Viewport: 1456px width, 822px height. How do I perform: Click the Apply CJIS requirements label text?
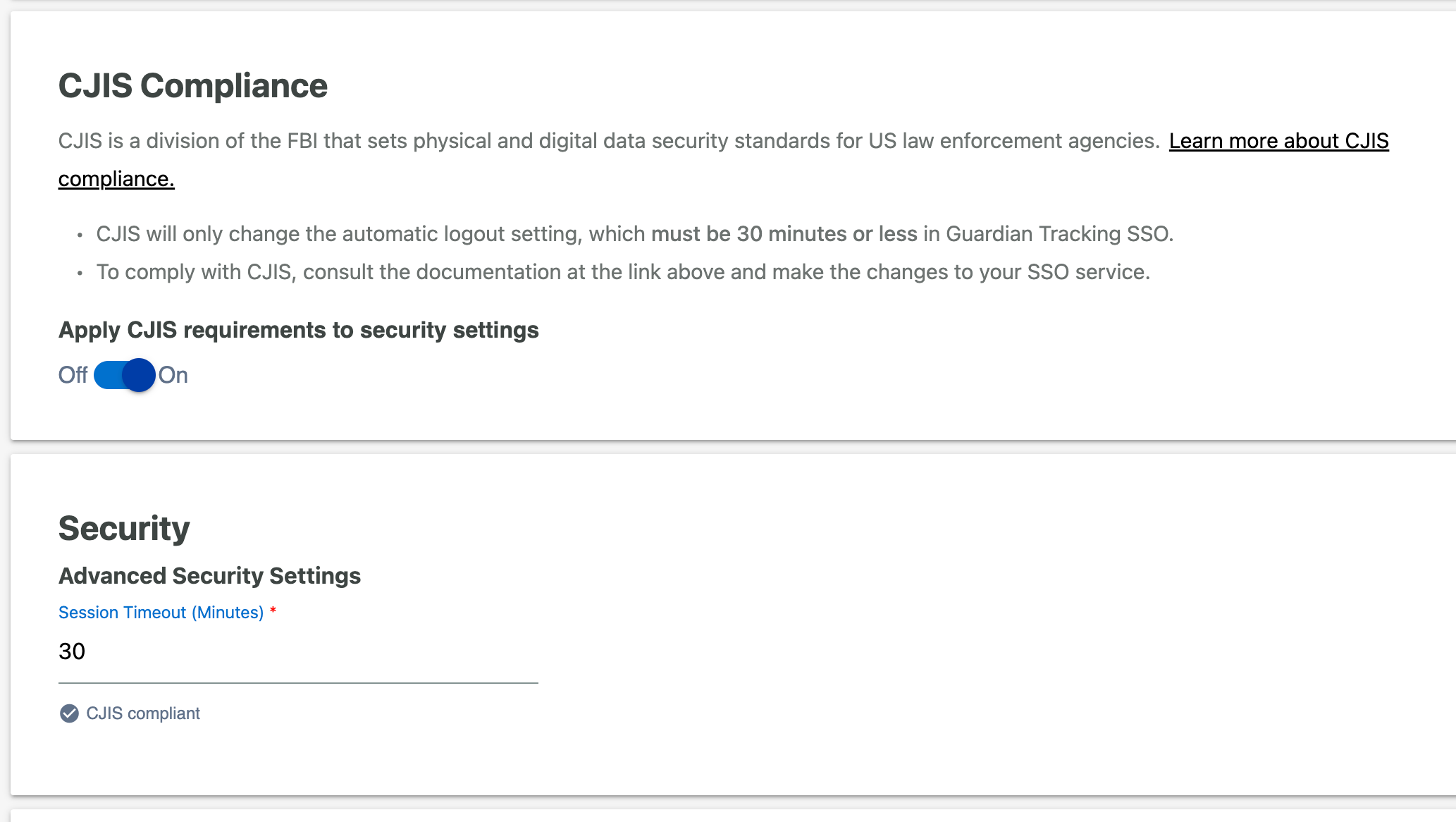[299, 330]
